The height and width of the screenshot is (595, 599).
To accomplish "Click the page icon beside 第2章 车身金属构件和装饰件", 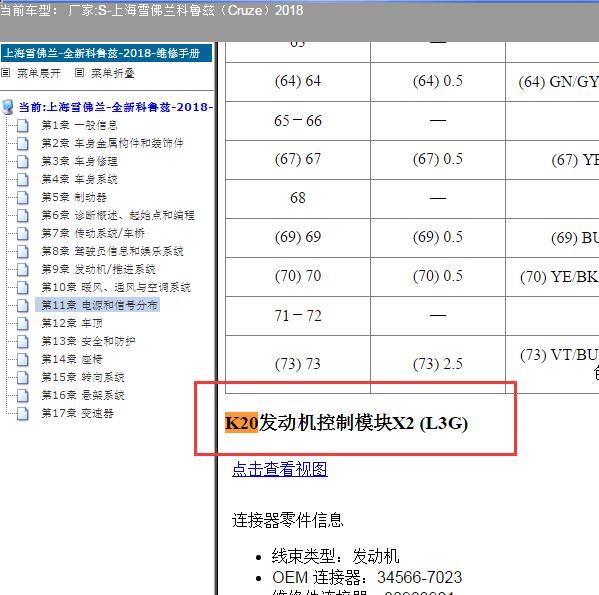I will point(23,143).
